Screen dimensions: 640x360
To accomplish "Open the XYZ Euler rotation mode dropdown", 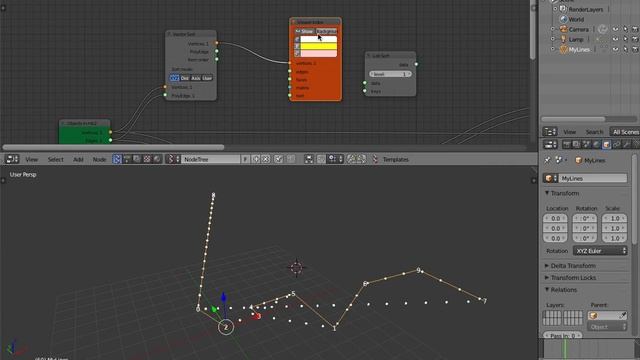I will 600,251.
